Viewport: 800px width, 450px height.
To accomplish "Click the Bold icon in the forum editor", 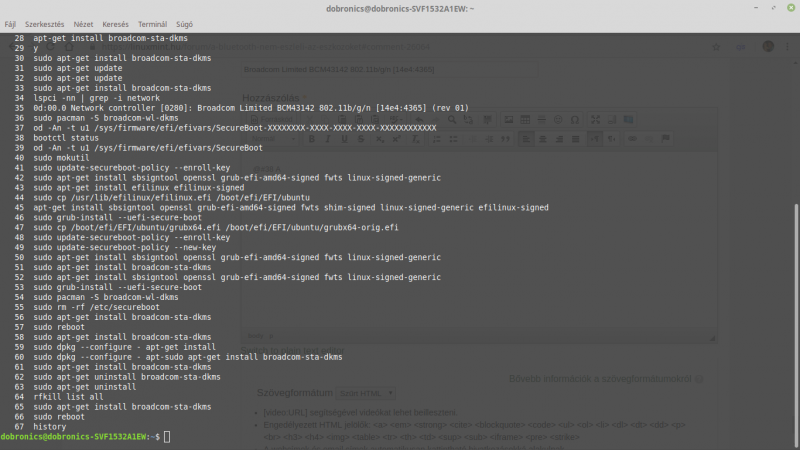I will tap(311, 139).
